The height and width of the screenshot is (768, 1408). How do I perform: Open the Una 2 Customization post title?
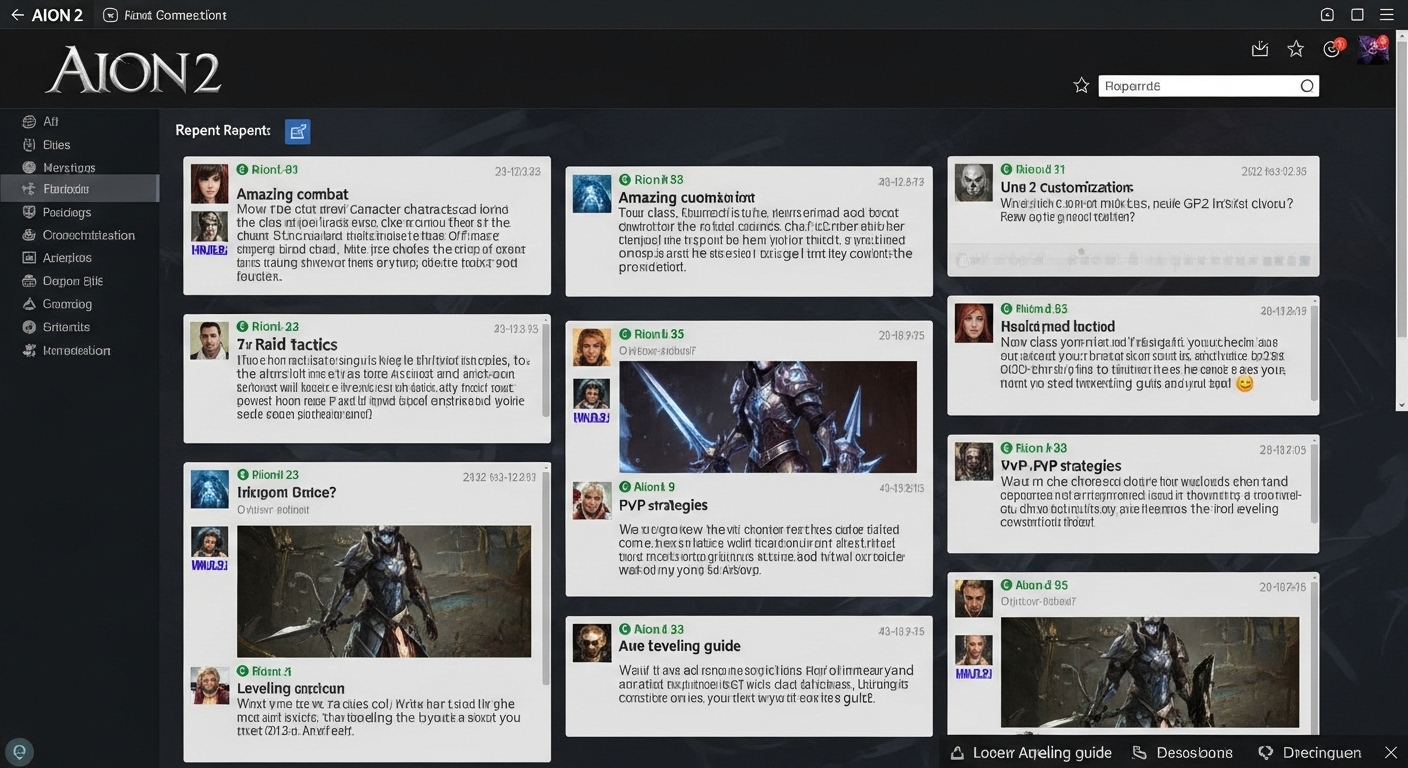point(1066,187)
